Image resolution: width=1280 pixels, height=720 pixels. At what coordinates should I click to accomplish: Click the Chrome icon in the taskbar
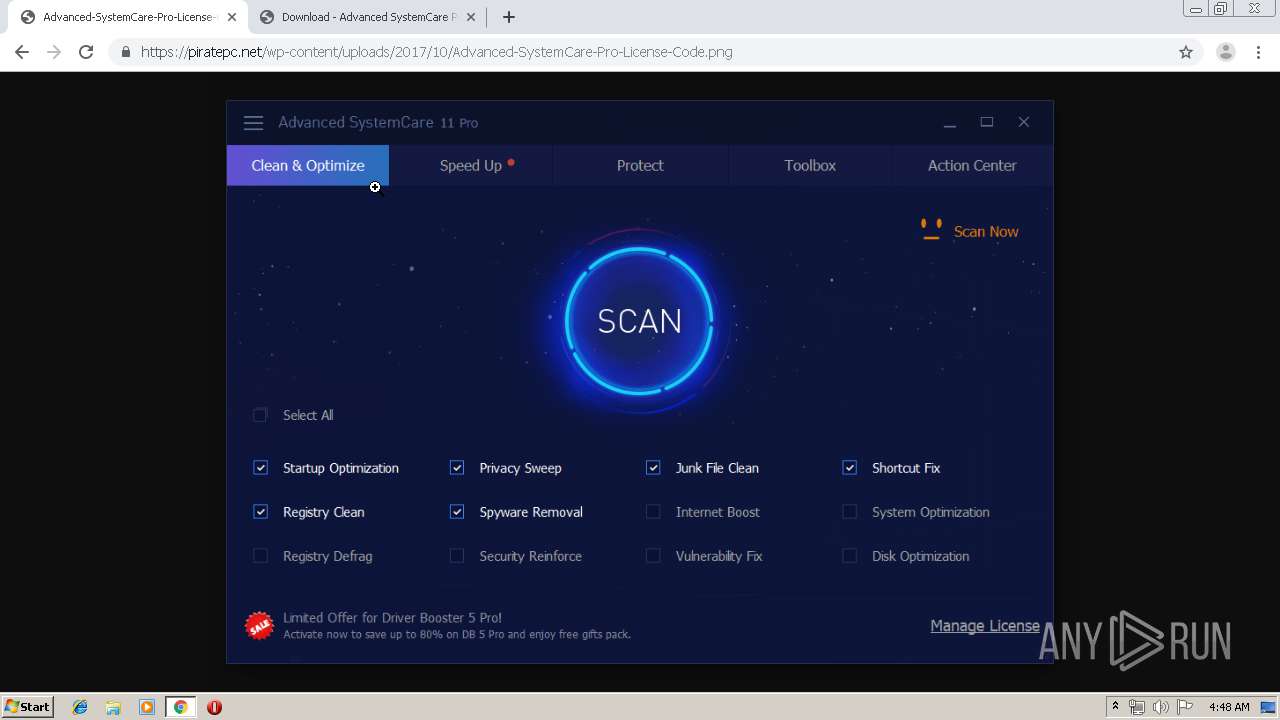pyautogui.click(x=180, y=707)
